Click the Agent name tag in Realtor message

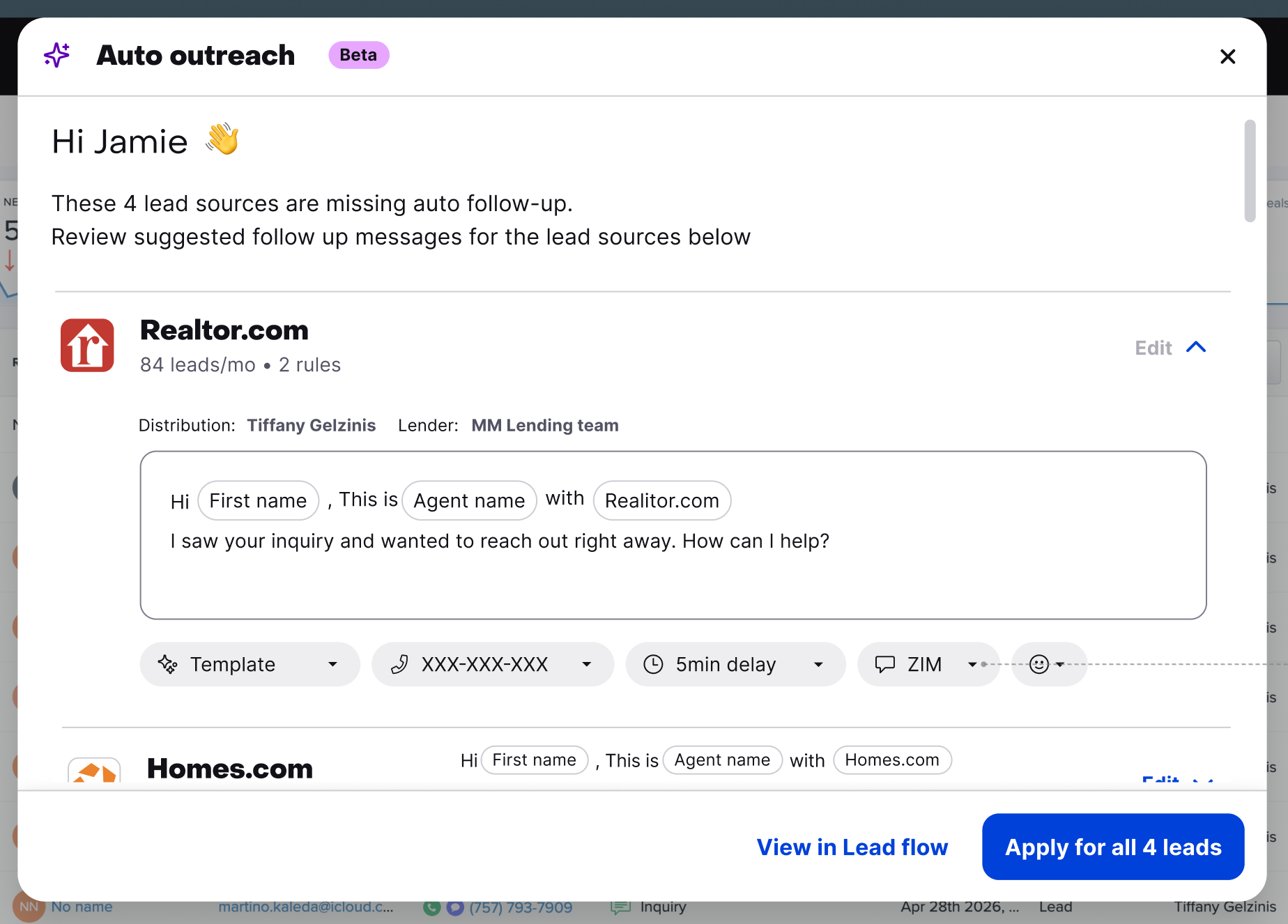469,500
